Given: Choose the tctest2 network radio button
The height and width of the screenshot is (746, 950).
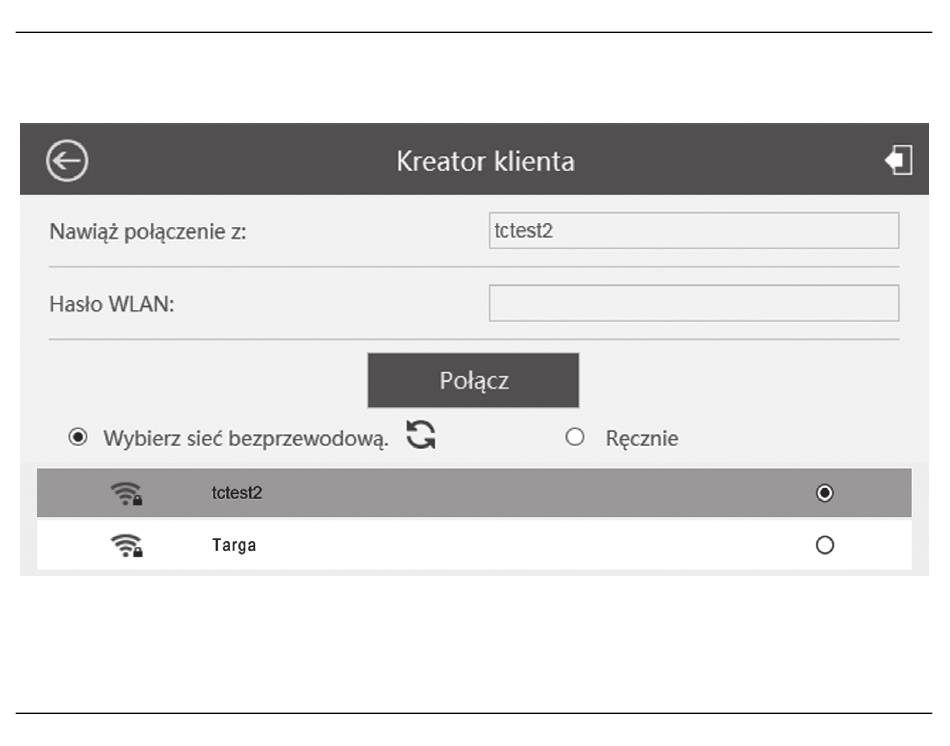Looking at the screenshot, I should coord(825,493).
